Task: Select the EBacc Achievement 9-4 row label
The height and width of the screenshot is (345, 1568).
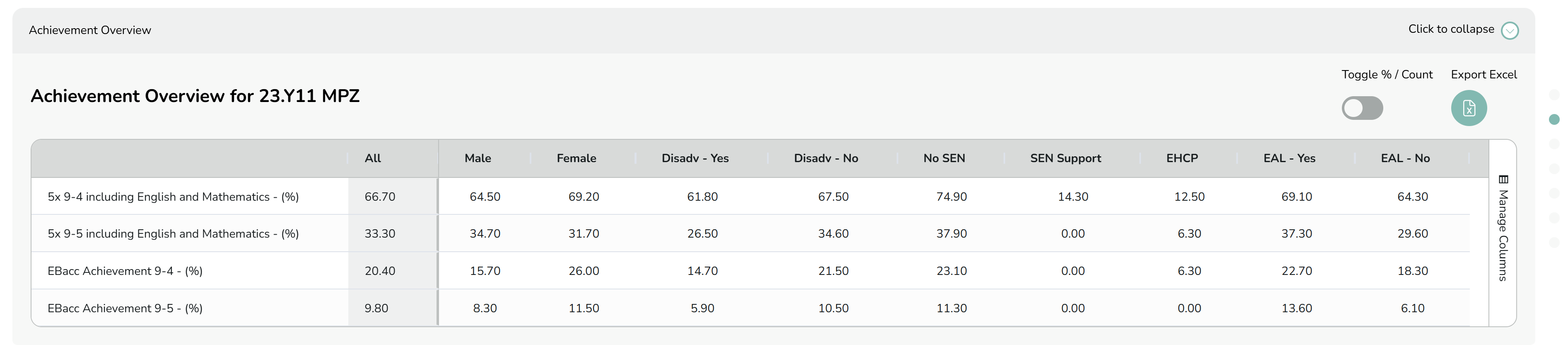Action: coord(125,271)
